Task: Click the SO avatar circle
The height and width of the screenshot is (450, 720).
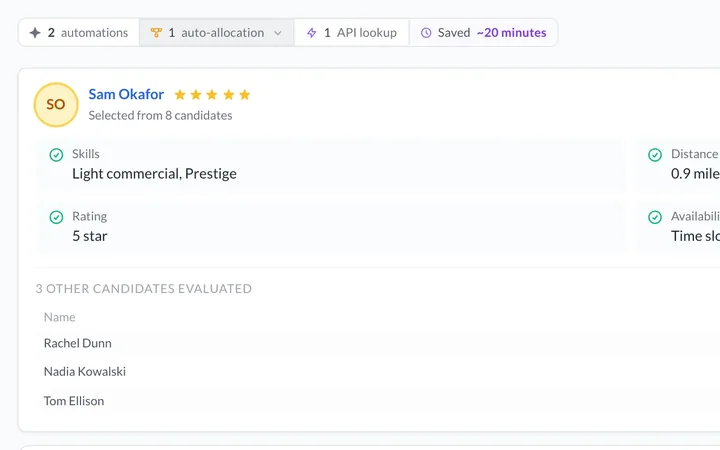Action: click(56, 105)
